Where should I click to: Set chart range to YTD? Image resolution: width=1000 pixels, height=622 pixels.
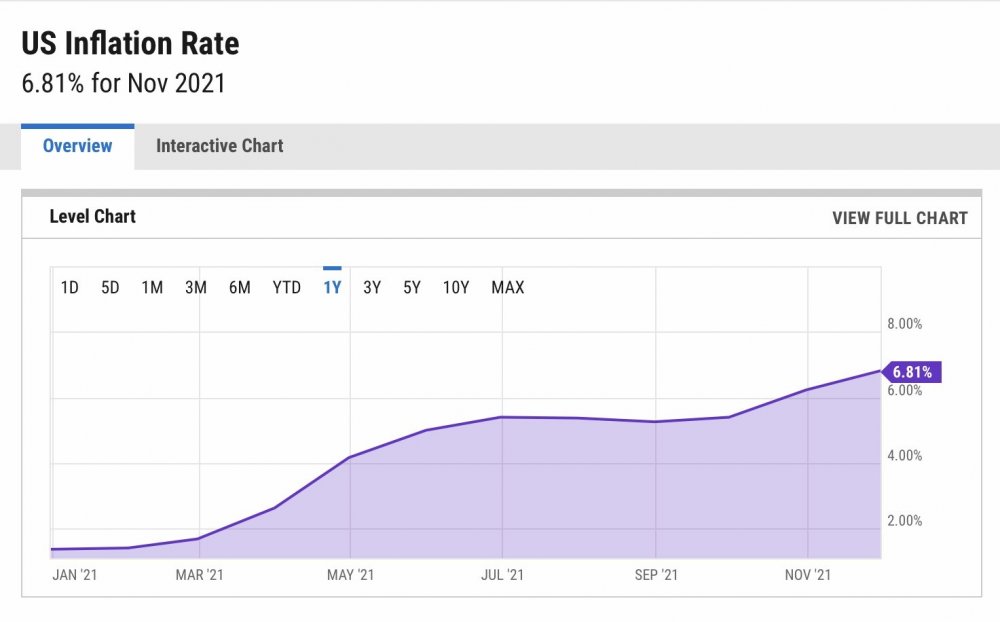pos(286,288)
